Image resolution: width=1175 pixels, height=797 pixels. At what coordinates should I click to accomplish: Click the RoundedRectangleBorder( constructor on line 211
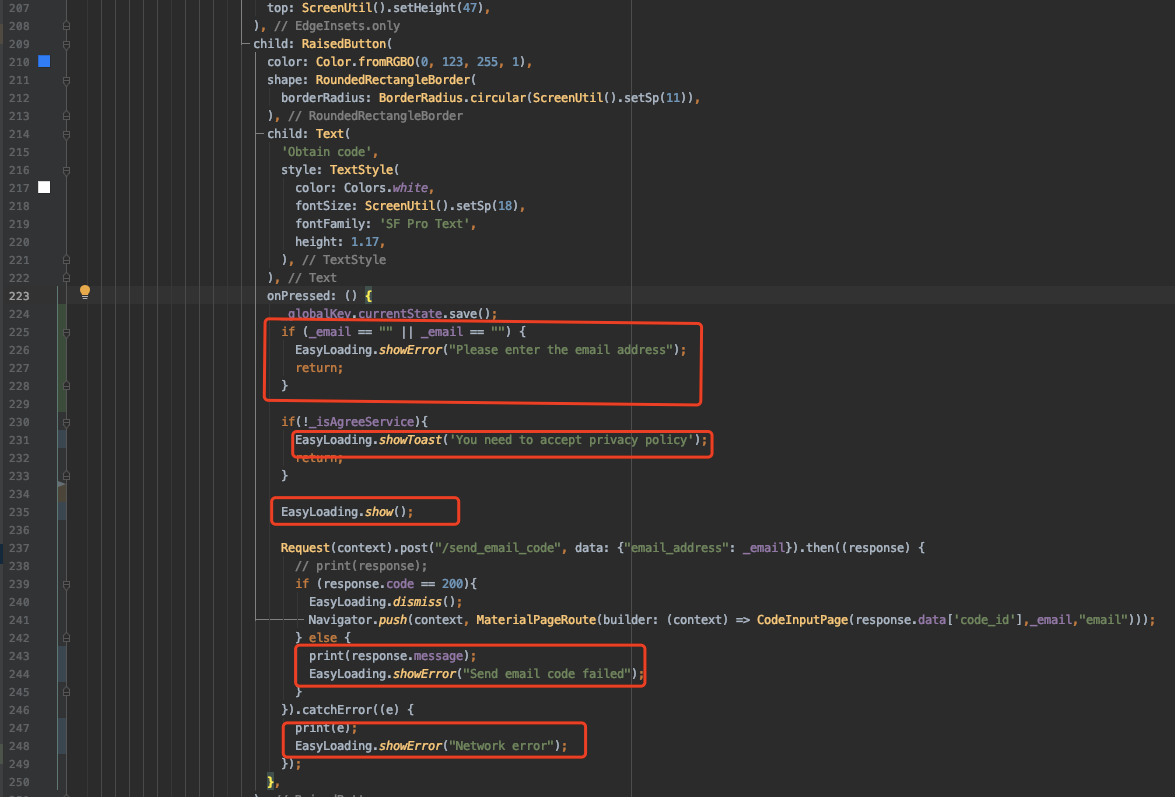pos(396,79)
